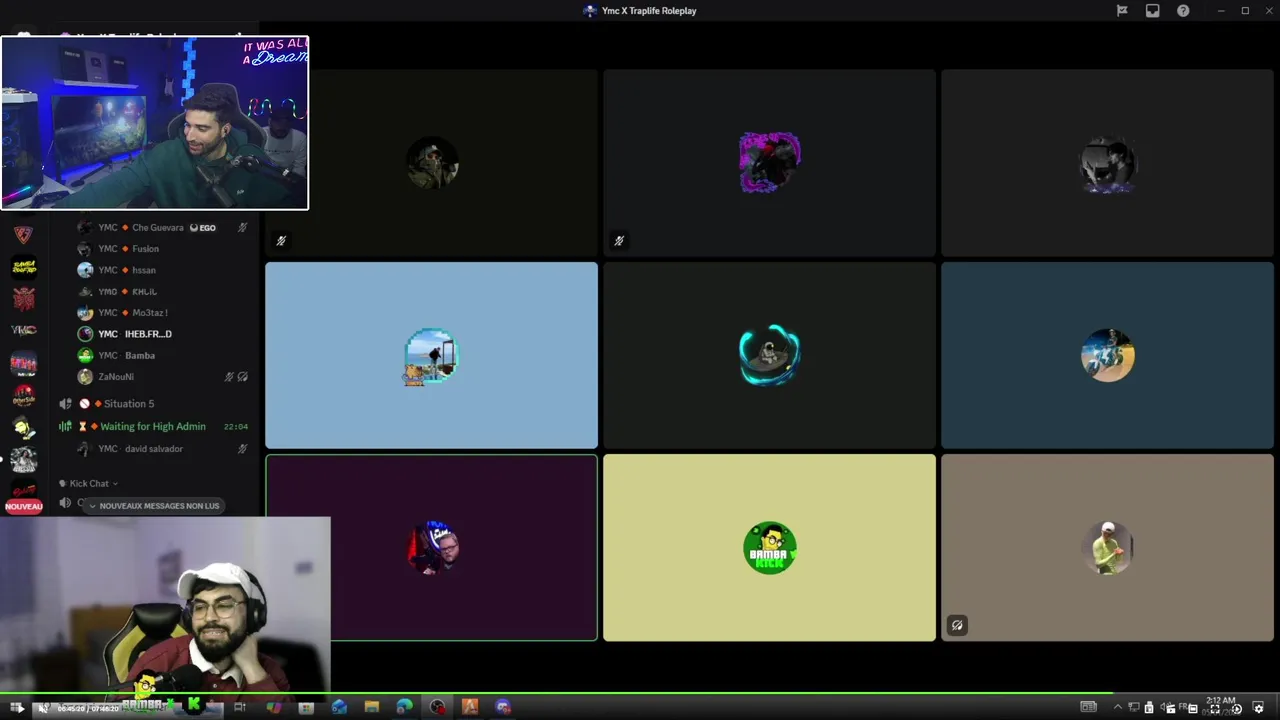Click the Ymc X Traplife Roleplay title
This screenshot has width=1280, height=720.
point(649,11)
